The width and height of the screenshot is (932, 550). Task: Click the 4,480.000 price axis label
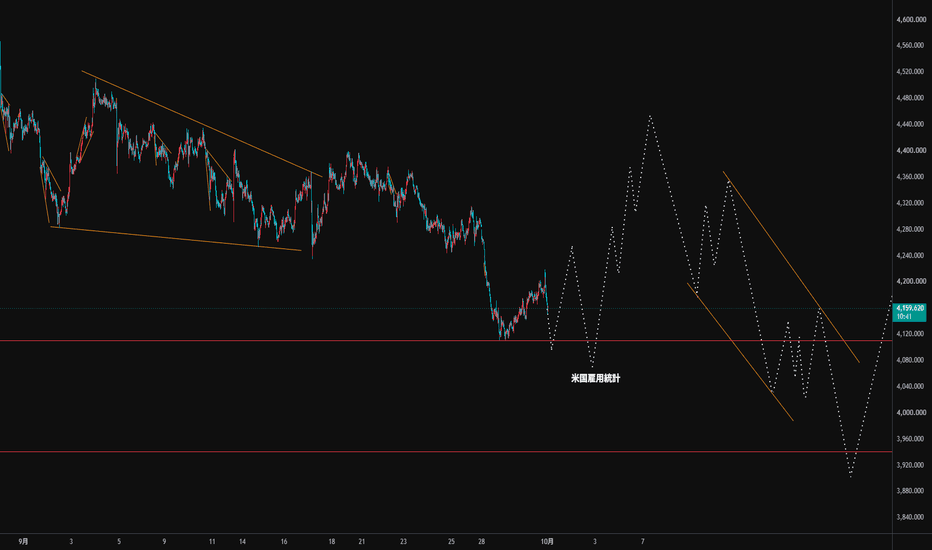[x=910, y=98]
